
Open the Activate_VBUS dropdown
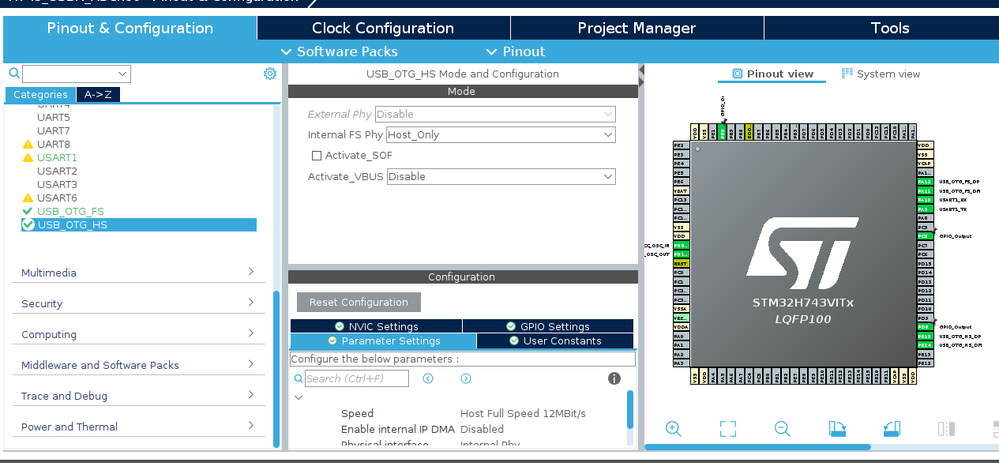501,176
